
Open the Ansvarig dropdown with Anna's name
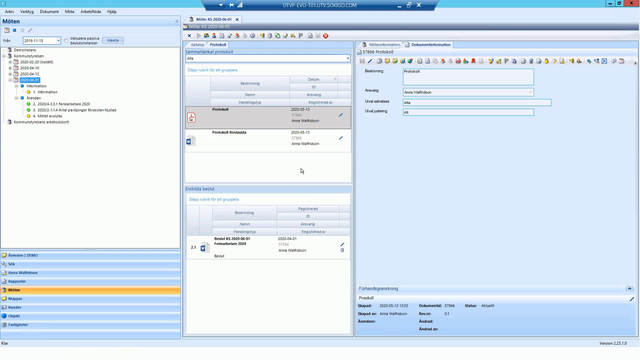[x=531, y=92]
